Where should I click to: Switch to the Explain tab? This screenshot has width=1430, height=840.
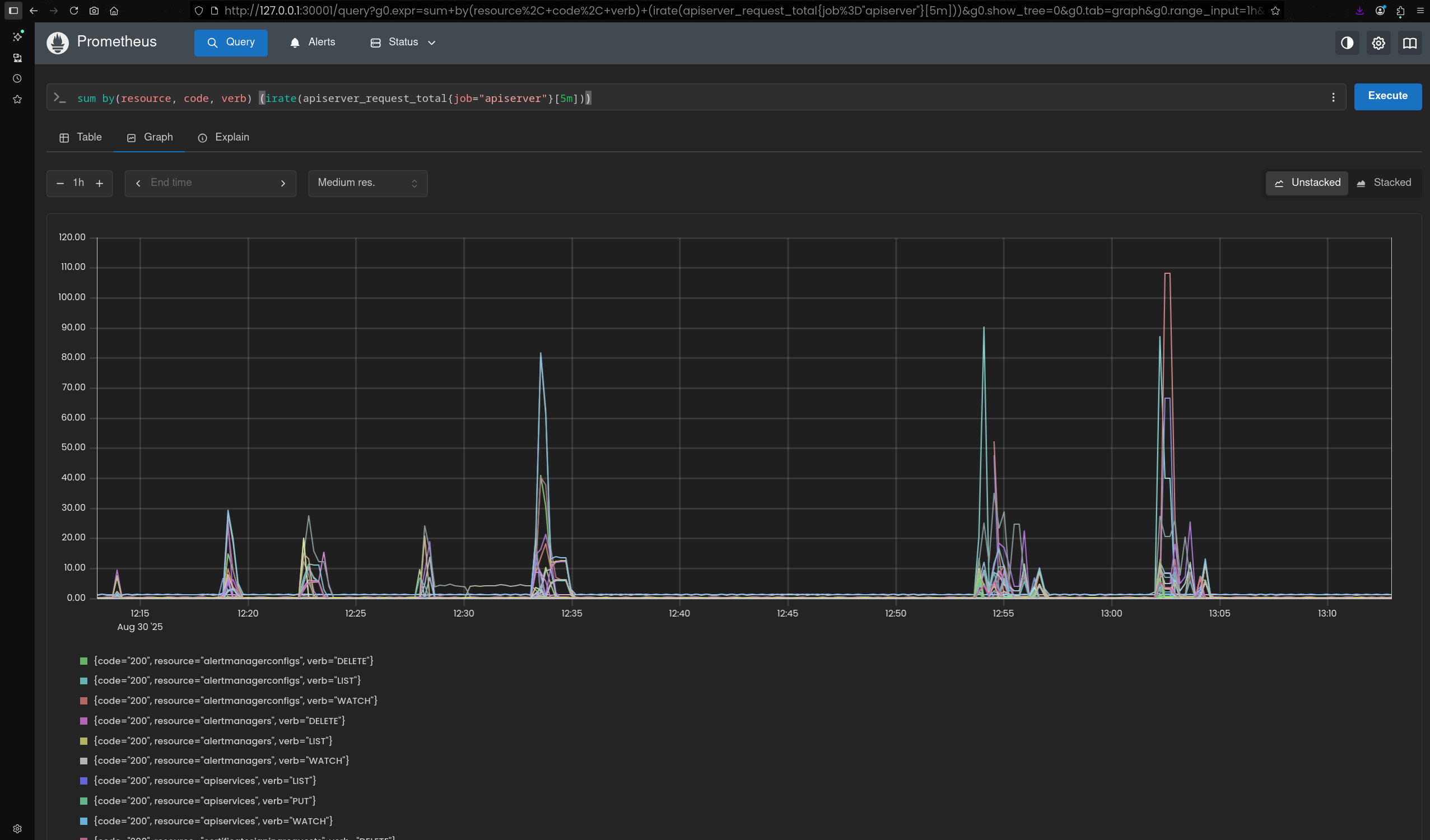(x=223, y=137)
